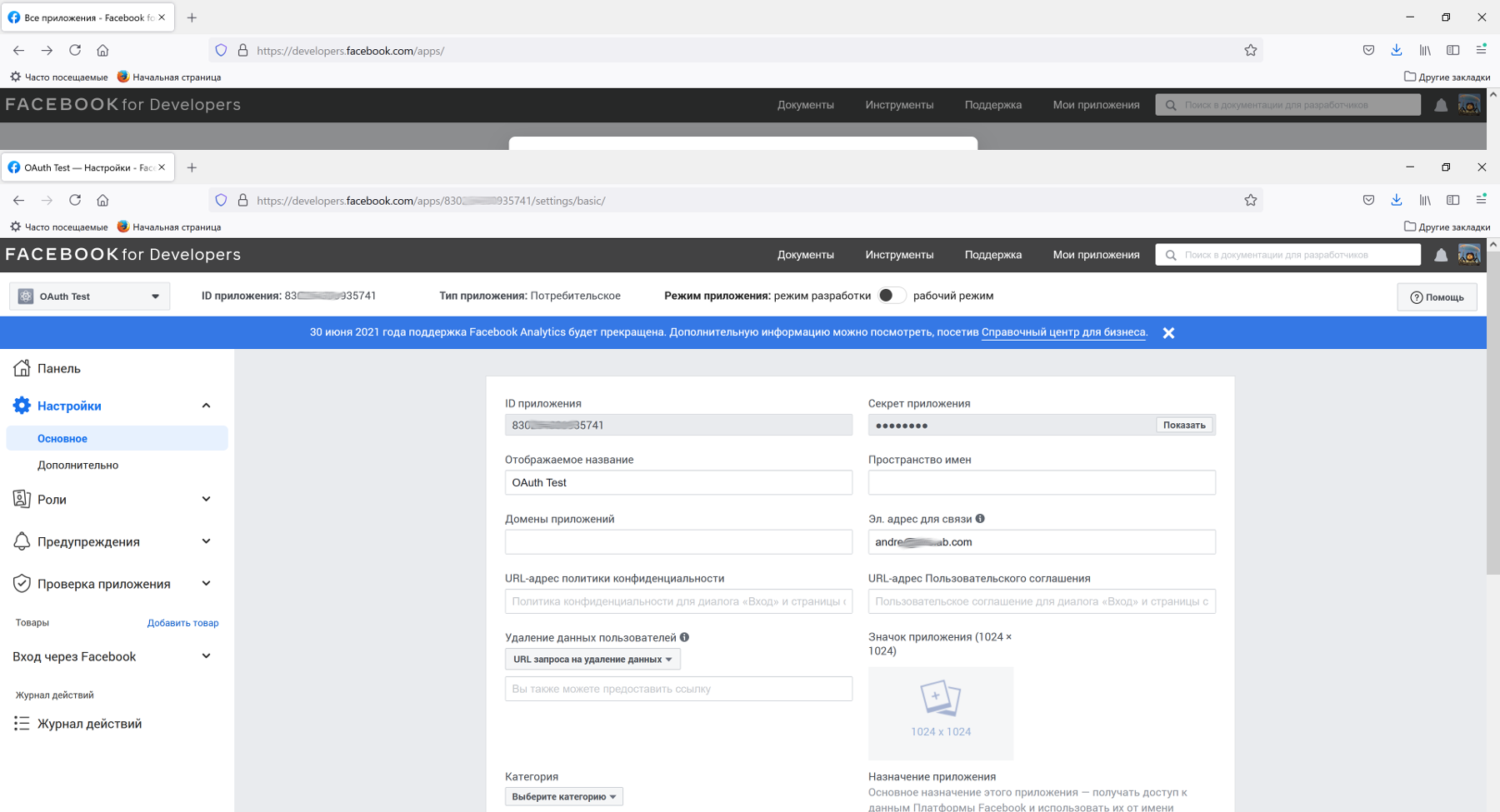
Task: Click the Журнал действий list icon
Action: click(x=22, y=724)
